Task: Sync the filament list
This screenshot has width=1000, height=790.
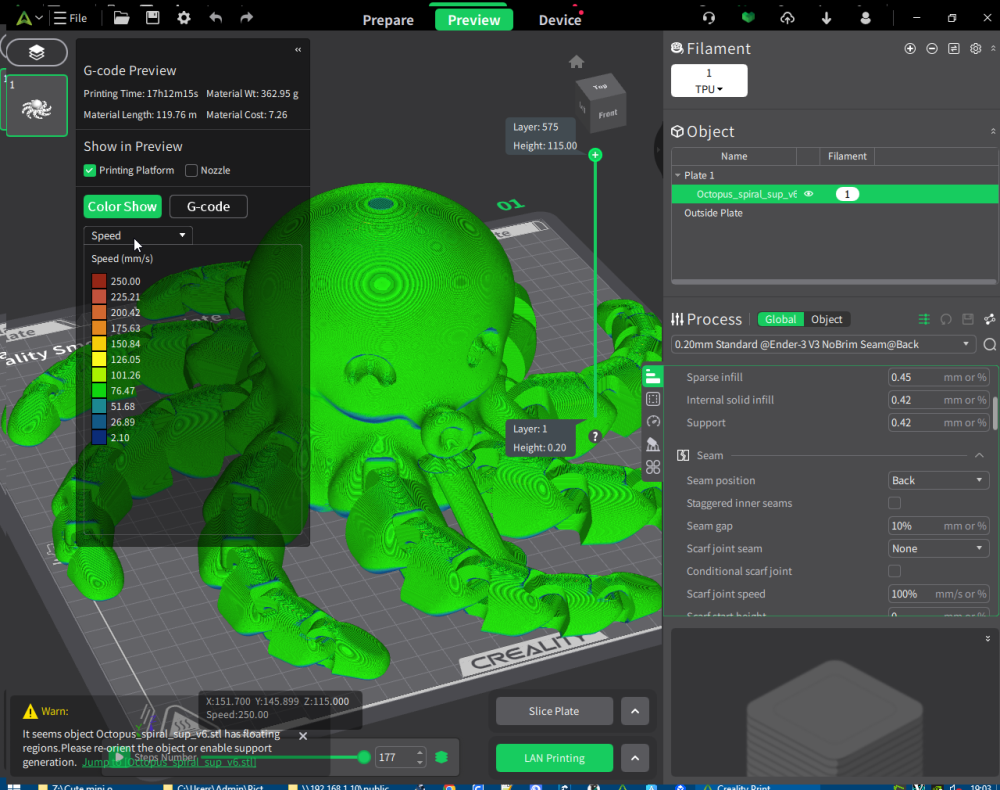Action: (953, 48)
